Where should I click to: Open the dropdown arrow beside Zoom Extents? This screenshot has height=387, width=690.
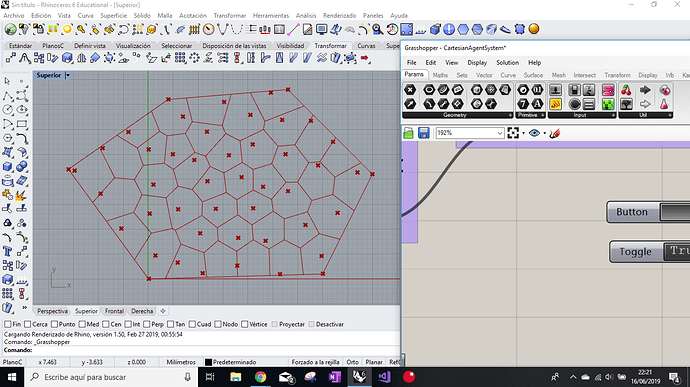[x=523, y=133]
